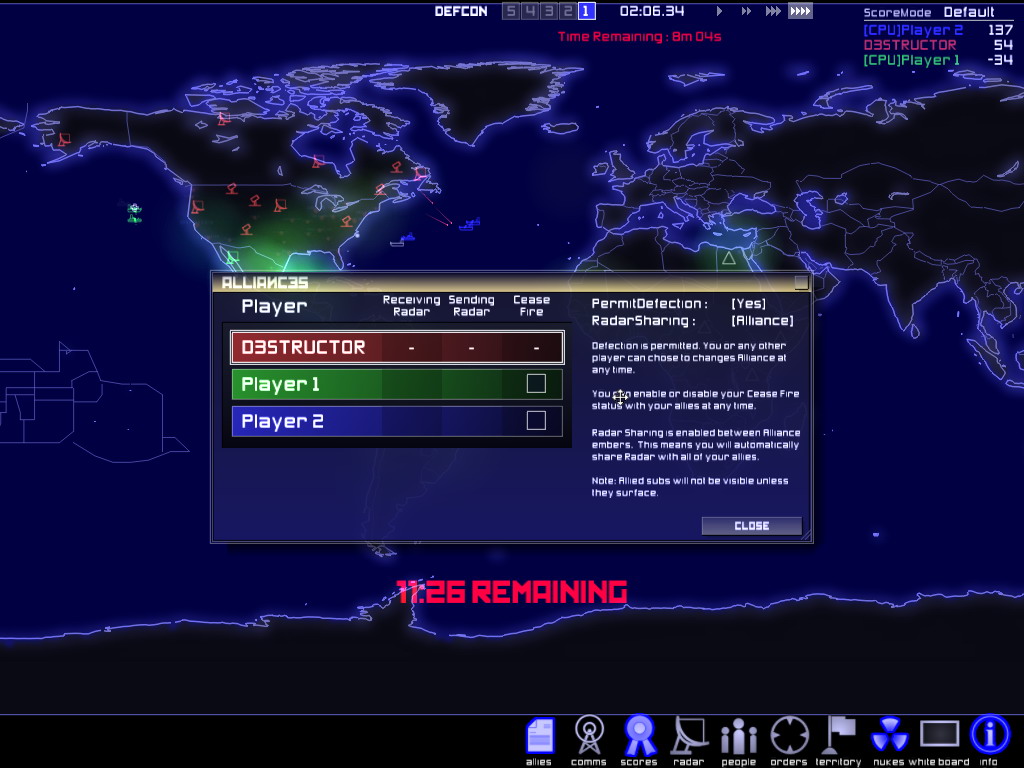This screenshot has height=768, width=1024.
Task: Select the four-arrow fastest game speed
Action: point(800,11)
